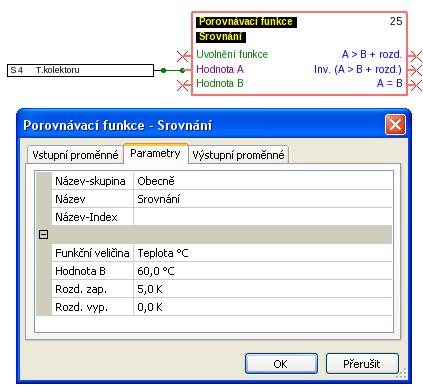Viewport: 423px width, 388px height.
Task: Click the Inv. (A > B + rozd.) output
Action: [x=358, y=69]
